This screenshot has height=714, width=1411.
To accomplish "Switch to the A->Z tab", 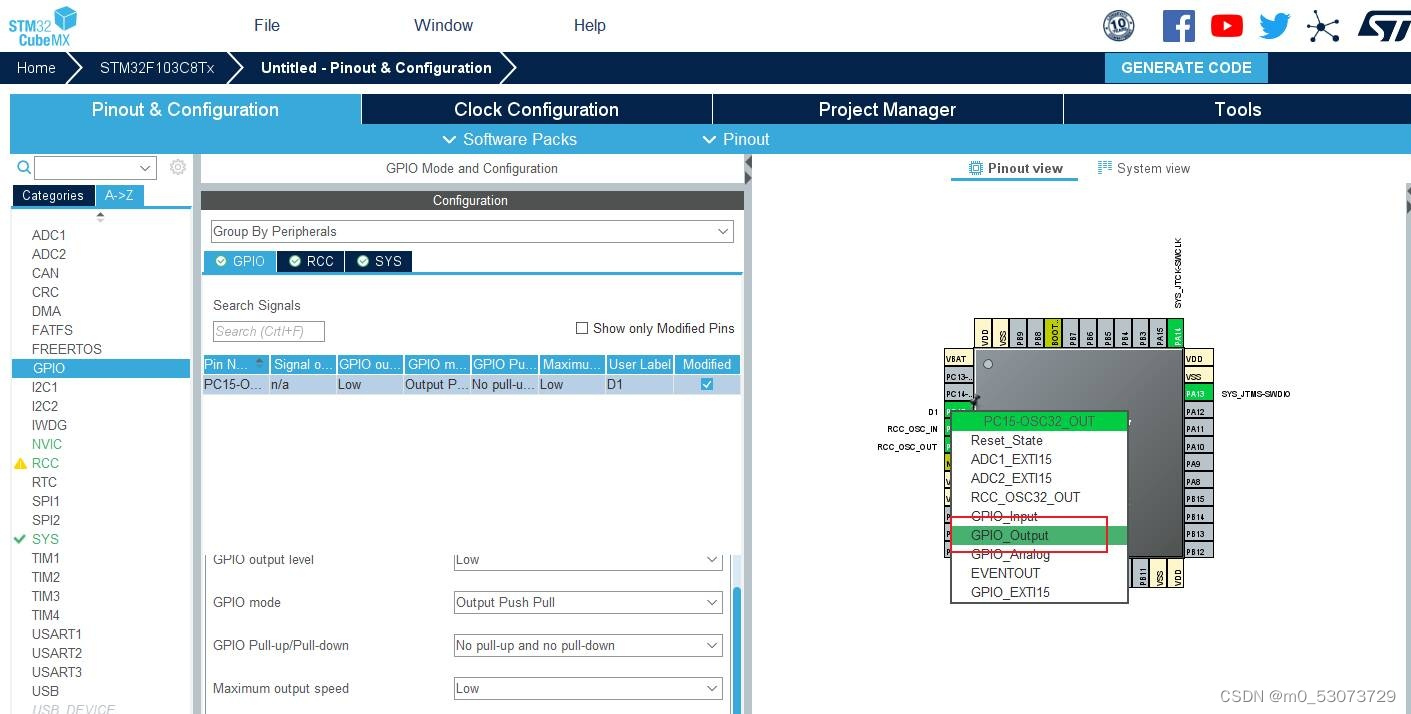I will click(x=119, y=195).
